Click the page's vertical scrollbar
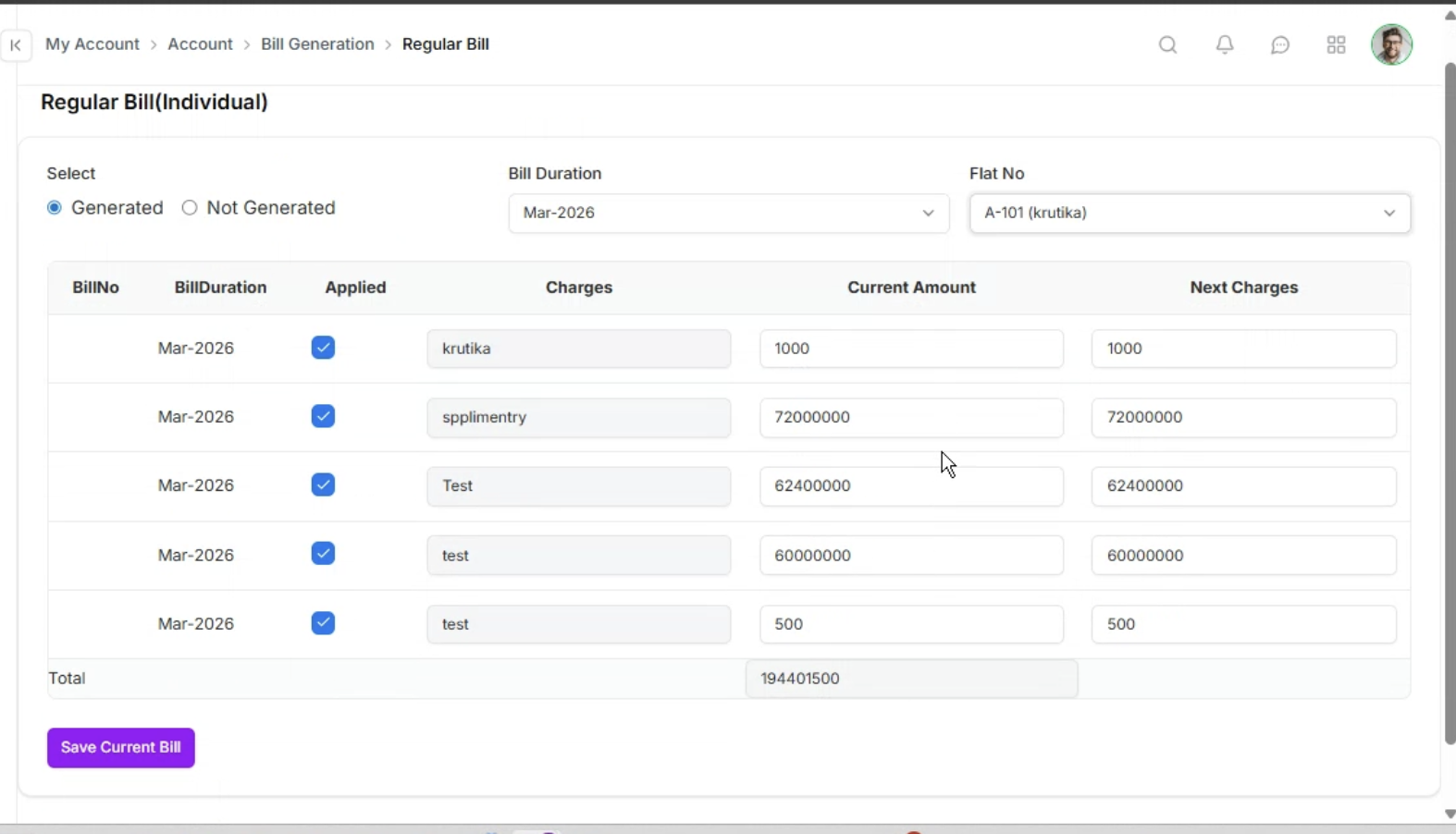 pos(1450,402)
